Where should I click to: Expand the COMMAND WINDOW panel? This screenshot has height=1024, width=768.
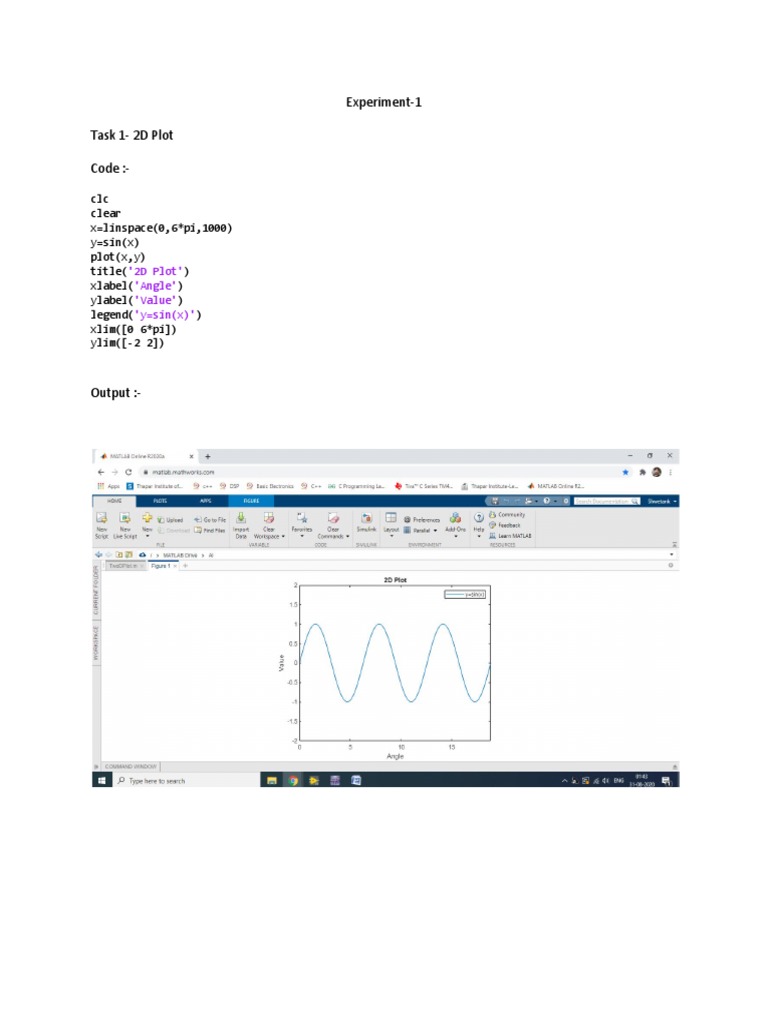tap(131, 767)
